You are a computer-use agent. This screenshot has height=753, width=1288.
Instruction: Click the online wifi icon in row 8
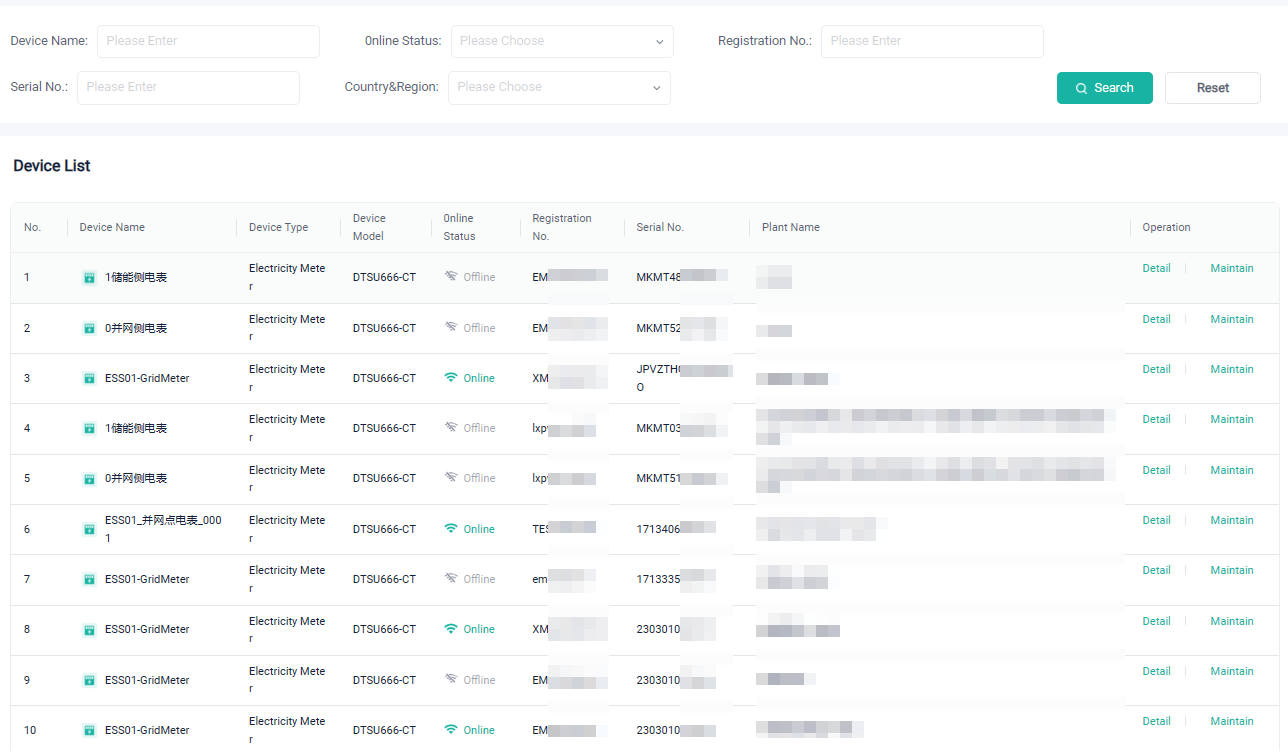(x=451, y=629)
